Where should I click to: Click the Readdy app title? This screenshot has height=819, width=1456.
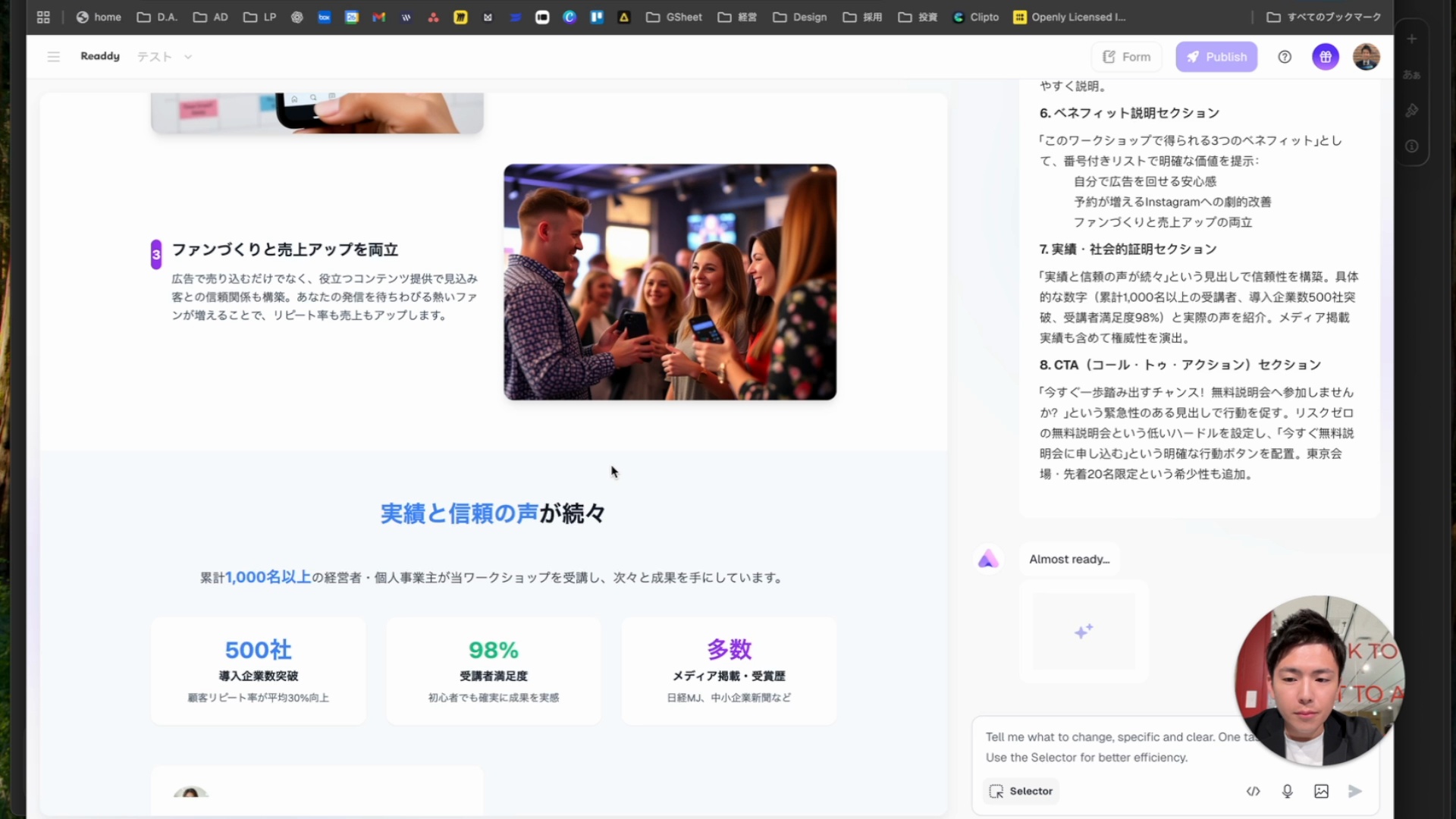click(99, 56)
